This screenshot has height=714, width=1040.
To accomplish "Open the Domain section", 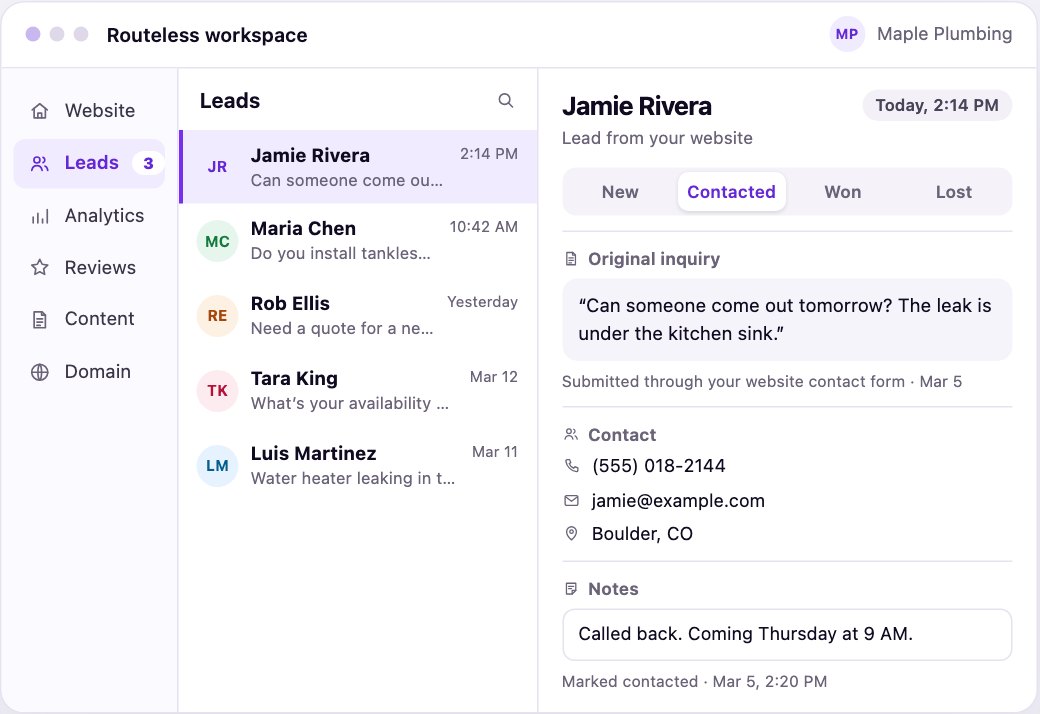I will click(89, 372).
